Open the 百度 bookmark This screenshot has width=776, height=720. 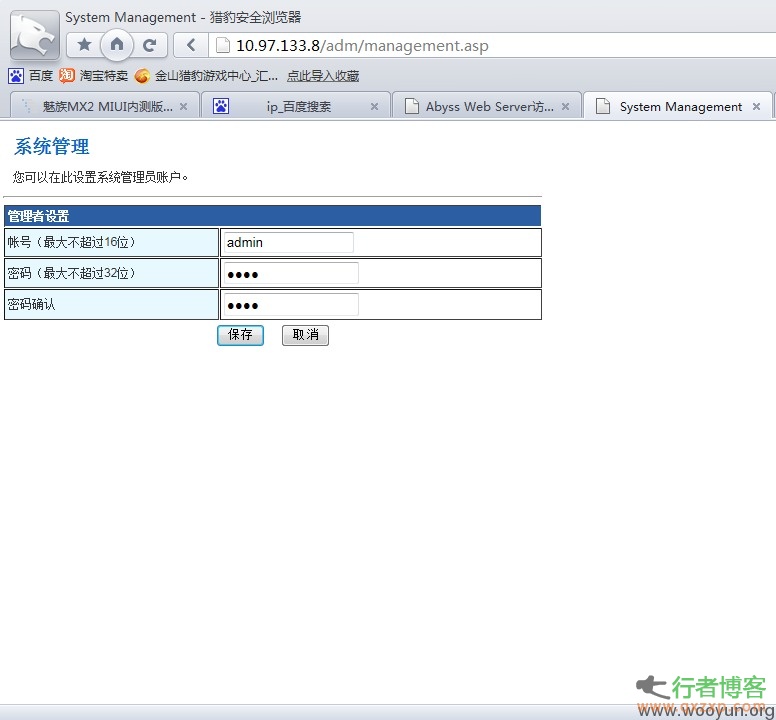click(30, 76)
